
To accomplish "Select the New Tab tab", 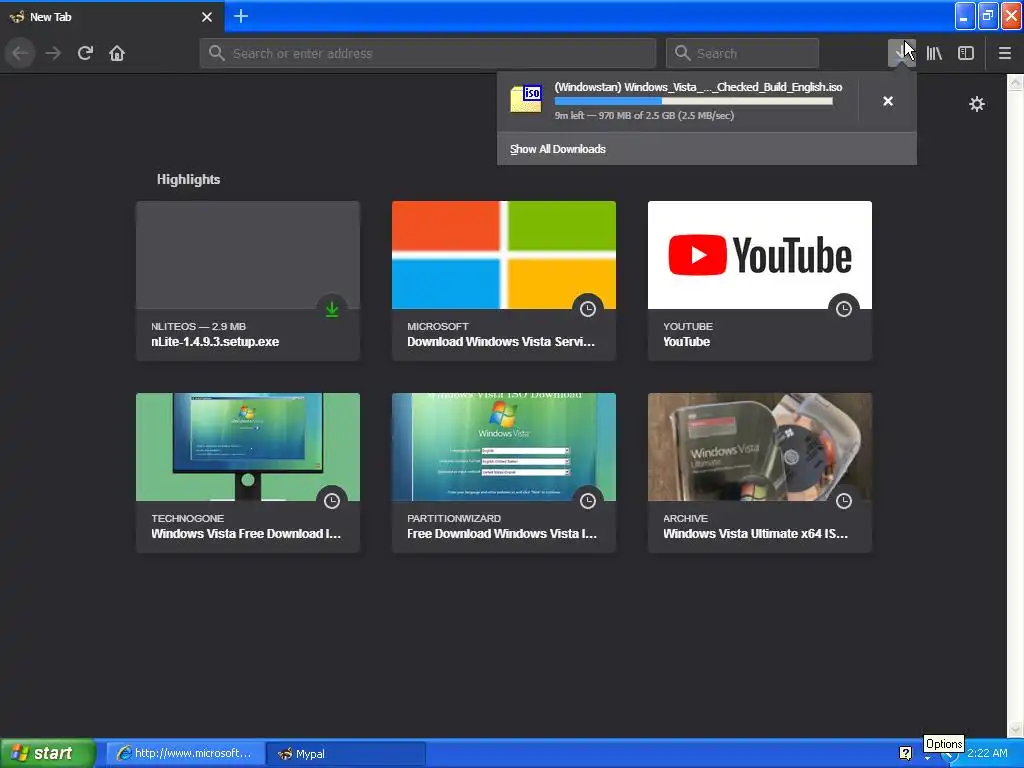I will click(112, 17).
